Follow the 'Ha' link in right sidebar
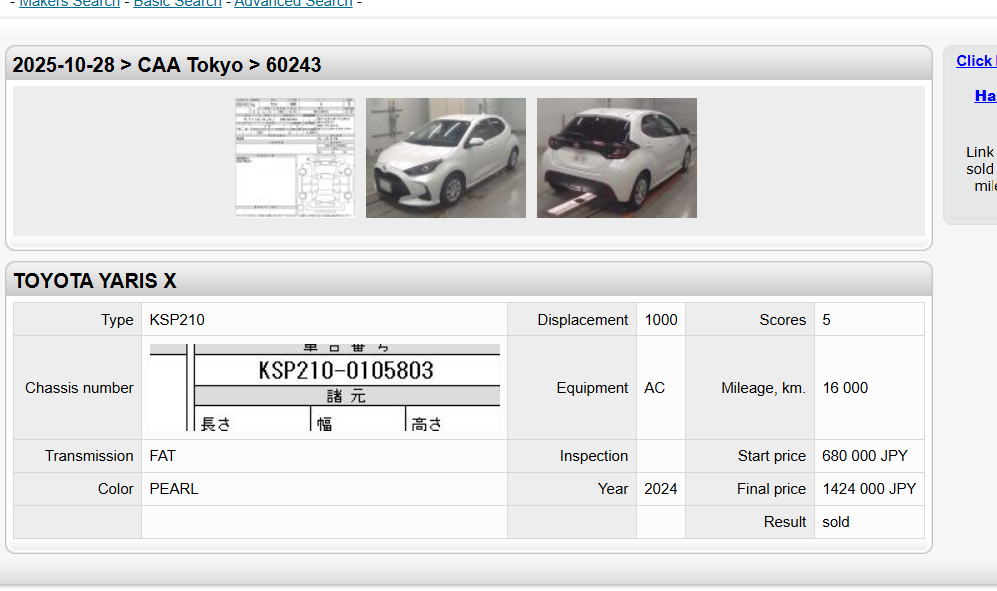997x591 pixels. (986, 96)
